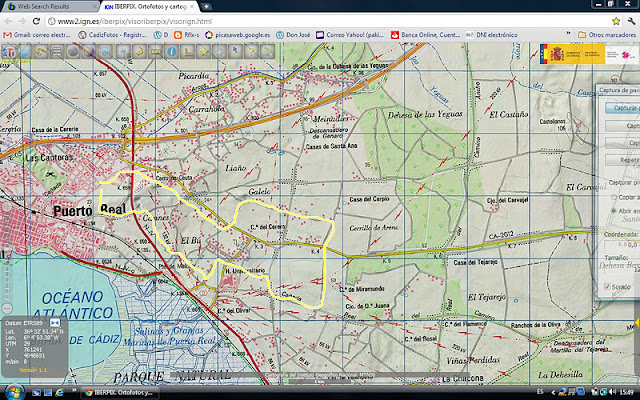Open the Gmail bookmark
640x400 pixels.
coord(37,35)
